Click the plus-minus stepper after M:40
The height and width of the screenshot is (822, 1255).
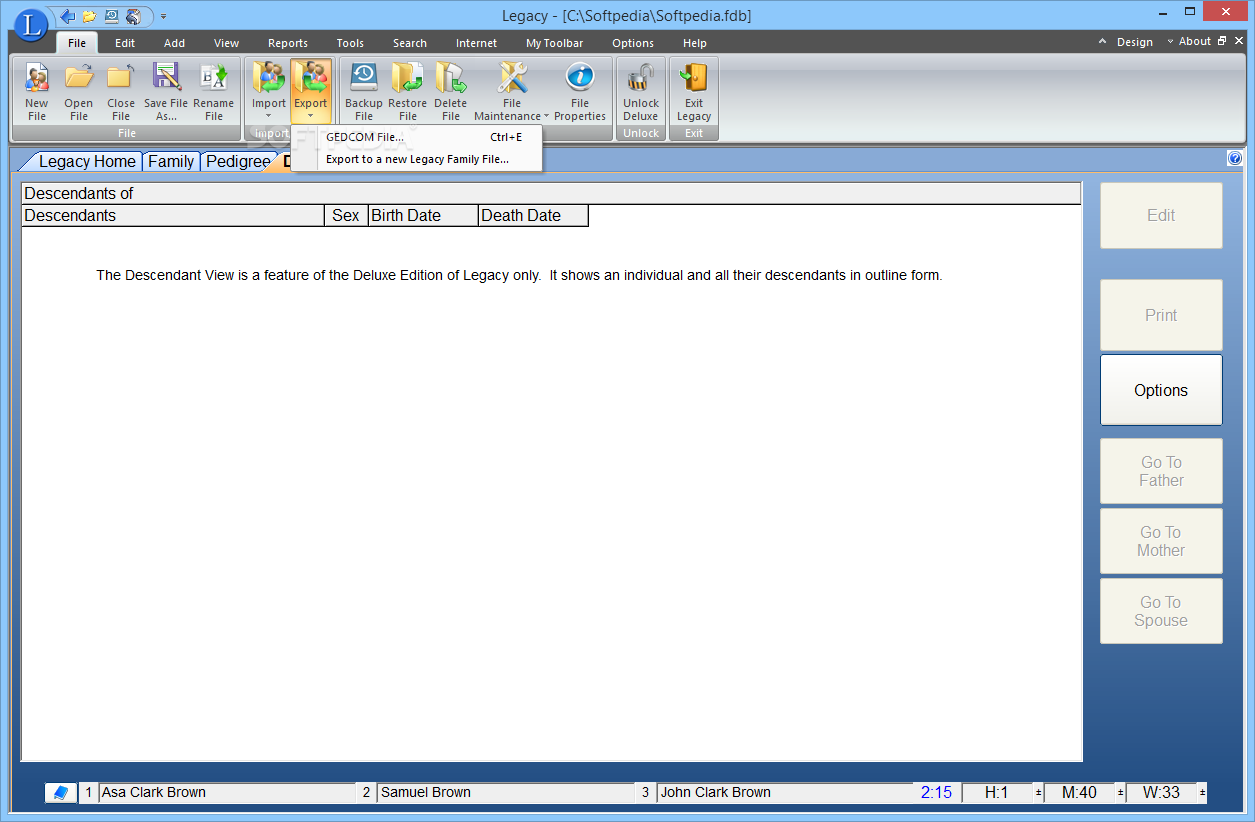pyautogui.click(x=1120, y=793)
